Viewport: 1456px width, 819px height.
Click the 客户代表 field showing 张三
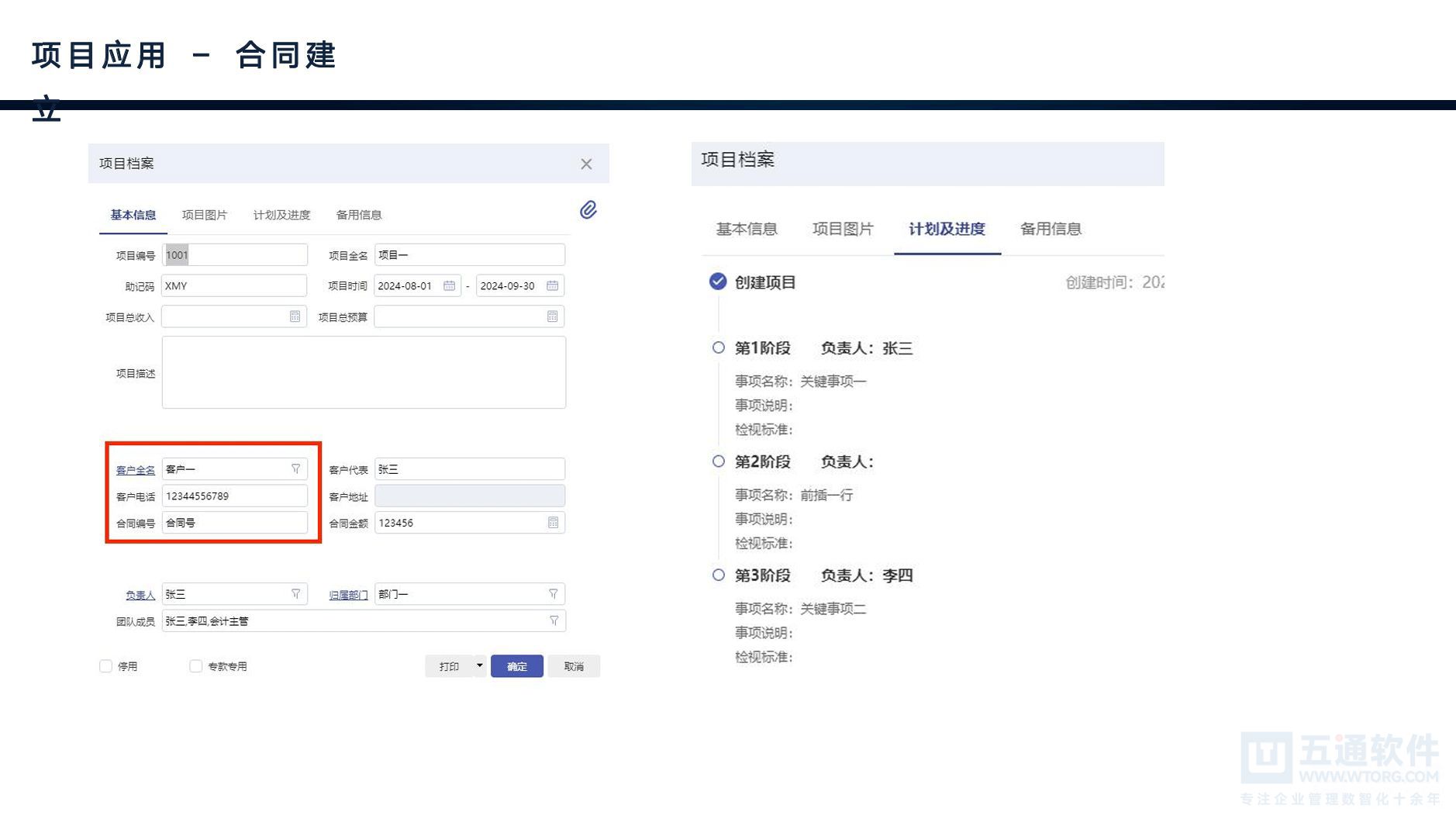click(x=470, y=468)
